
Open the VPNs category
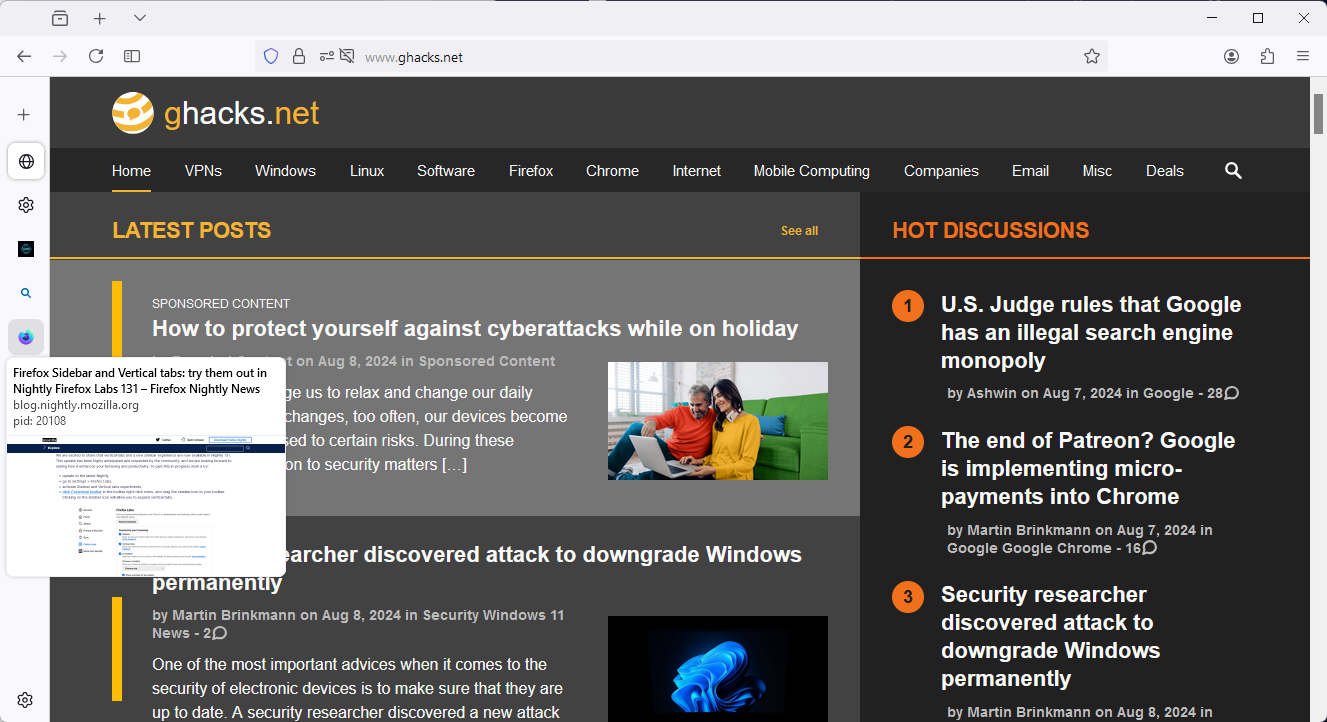coord(203,171)
